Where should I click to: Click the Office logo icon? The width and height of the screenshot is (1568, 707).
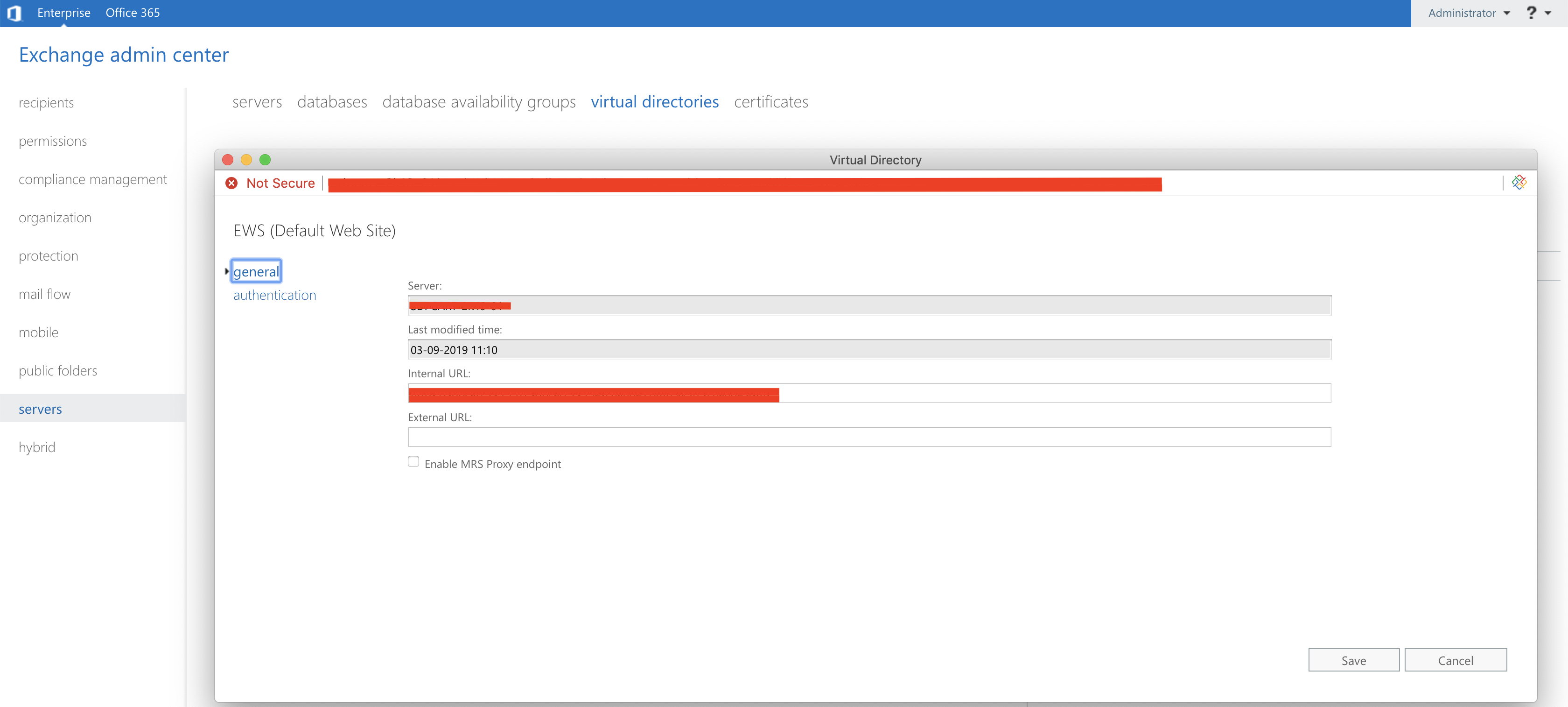point(14,13)
